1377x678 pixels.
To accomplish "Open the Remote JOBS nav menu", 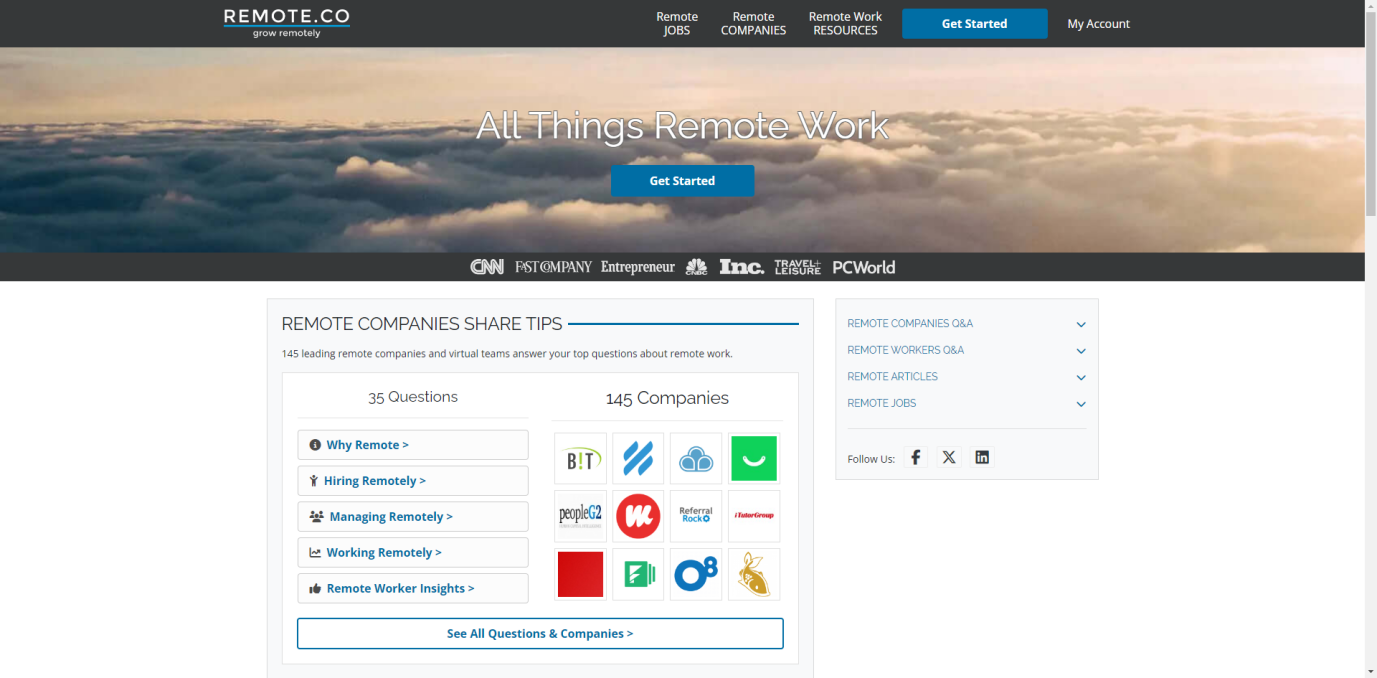I will point(677,23).
